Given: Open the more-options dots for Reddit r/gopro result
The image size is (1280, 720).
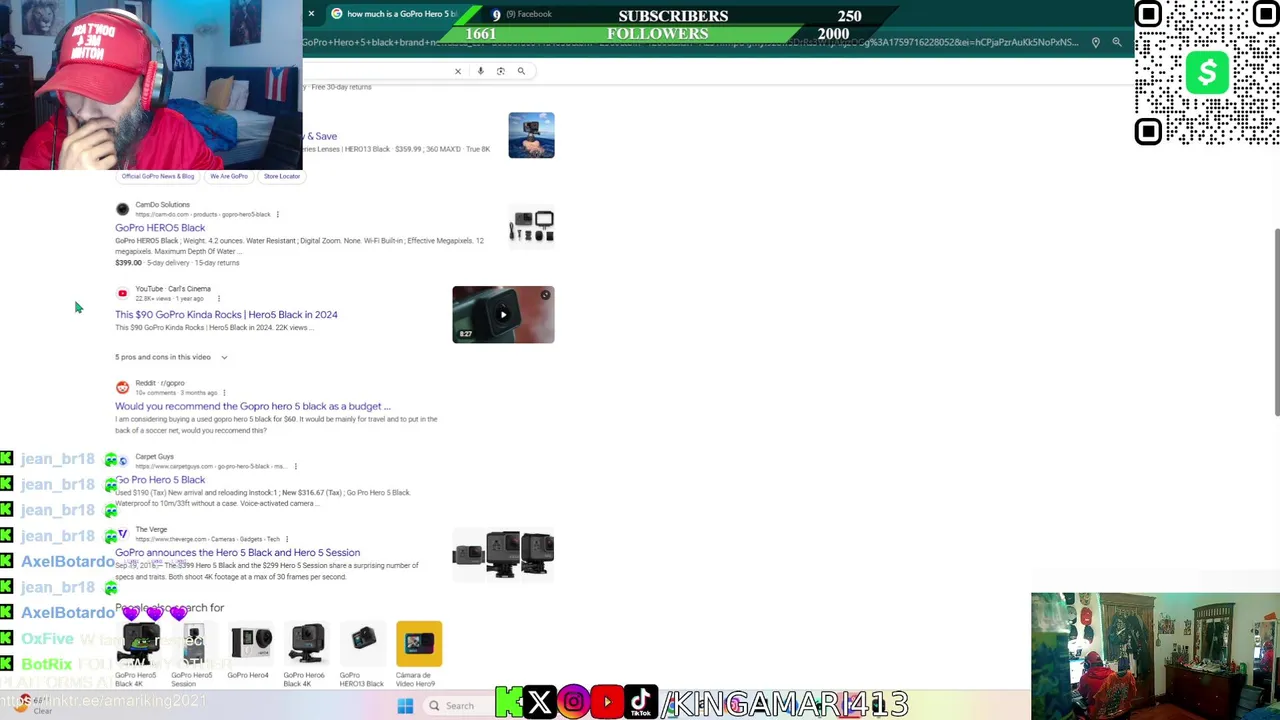Looking at the screenshot, I should tap(224, 392).
